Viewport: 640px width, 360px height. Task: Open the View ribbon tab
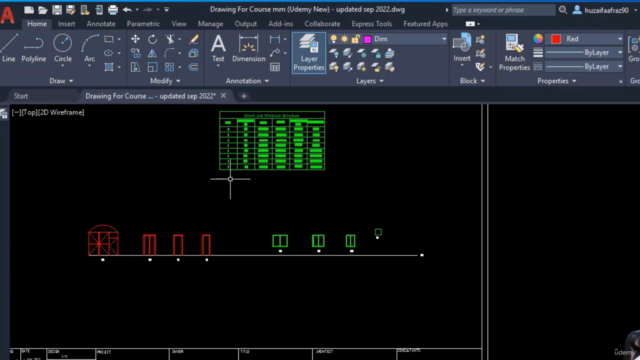click(179, 24)
